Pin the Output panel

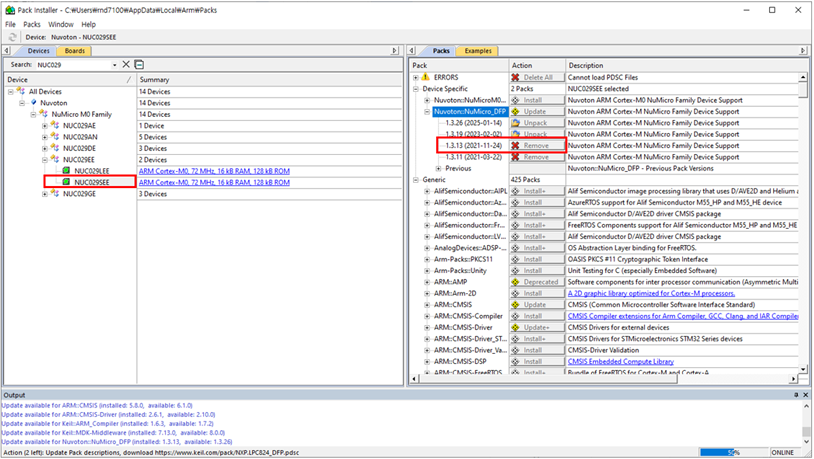point(796,395)
